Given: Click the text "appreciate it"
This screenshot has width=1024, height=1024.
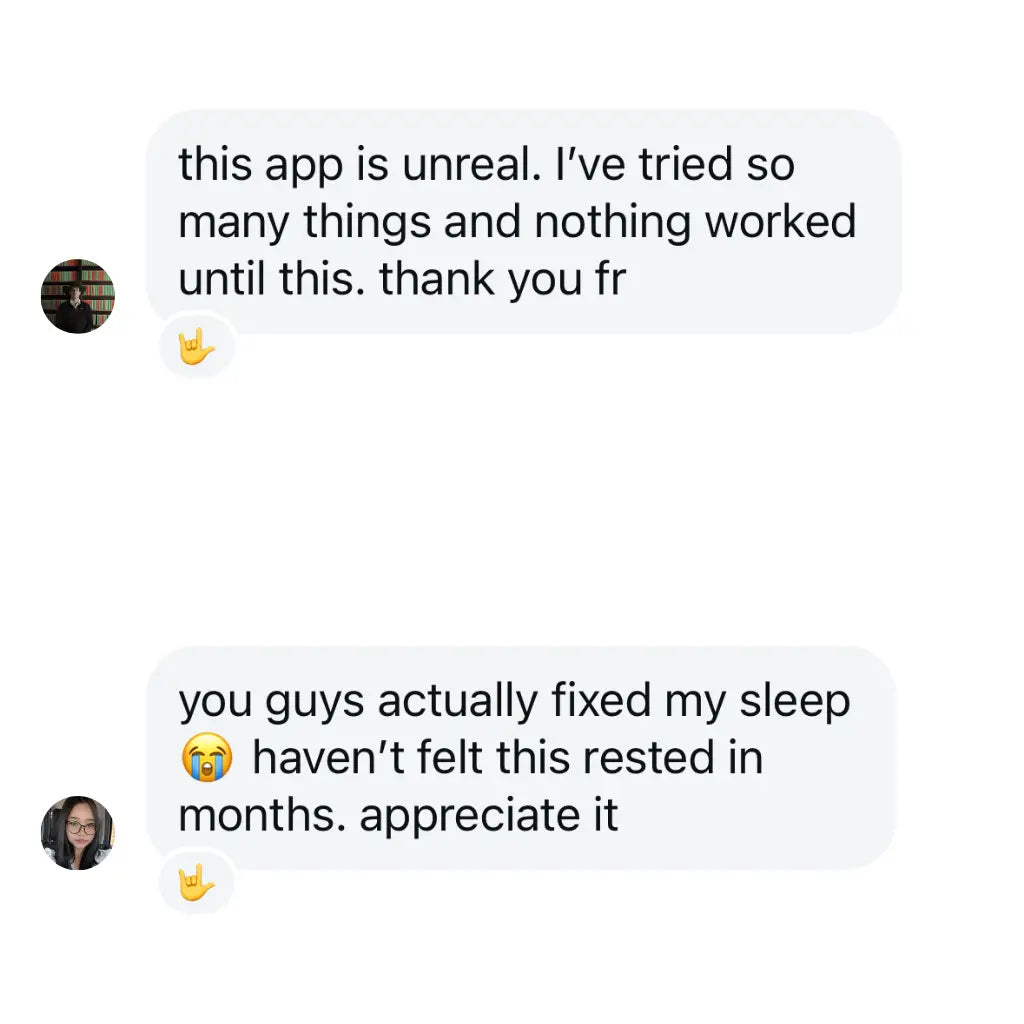Looking at the screenshot, I should point(489,816).
